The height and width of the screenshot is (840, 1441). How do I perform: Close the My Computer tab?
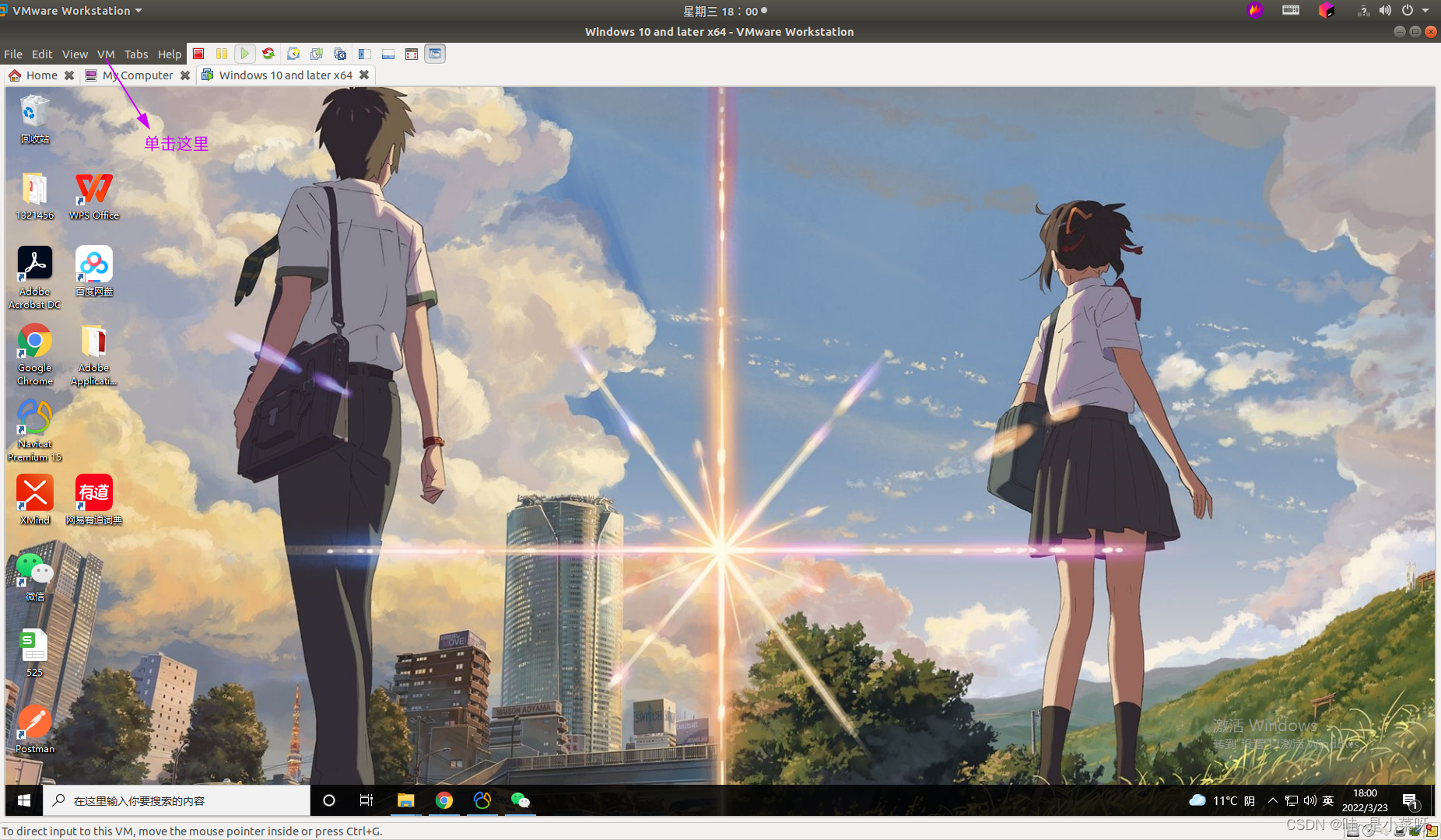tap(185, 75)
